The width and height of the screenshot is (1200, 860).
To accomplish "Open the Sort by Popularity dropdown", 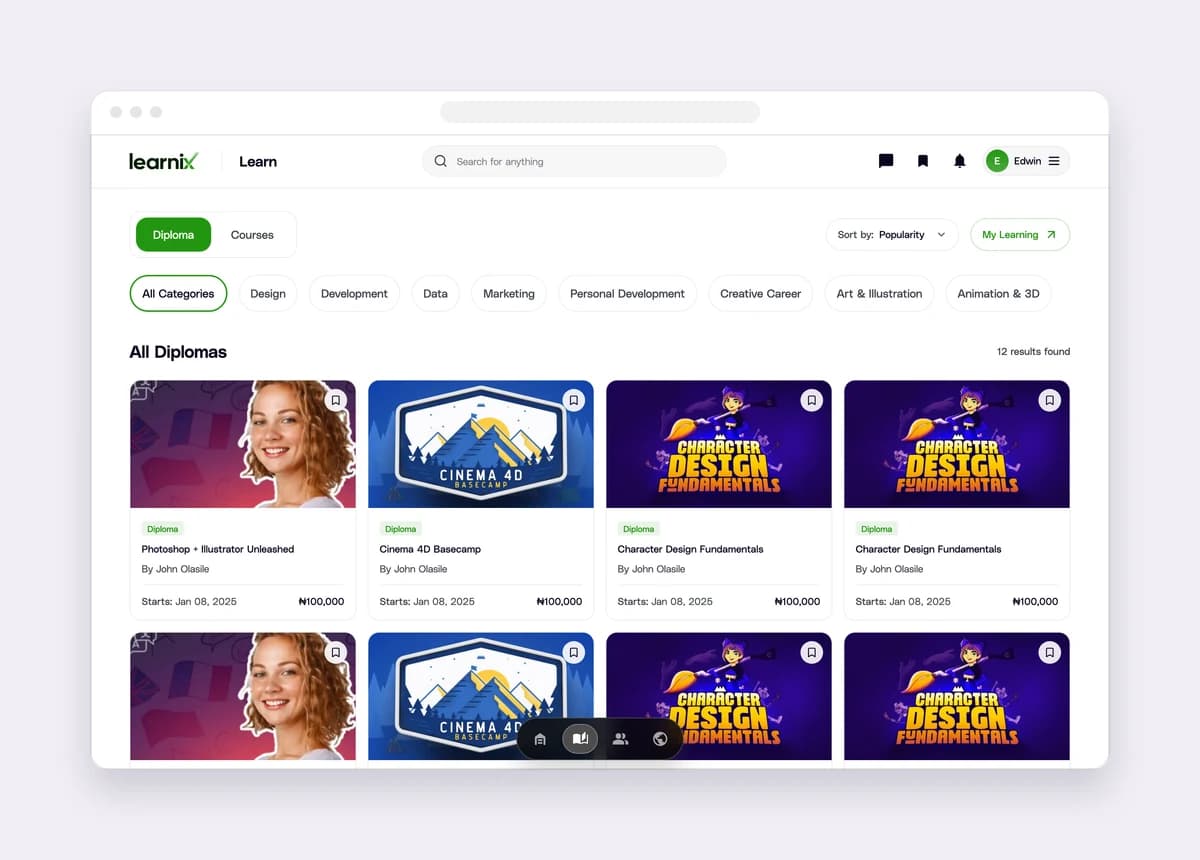I will point(892,235).
